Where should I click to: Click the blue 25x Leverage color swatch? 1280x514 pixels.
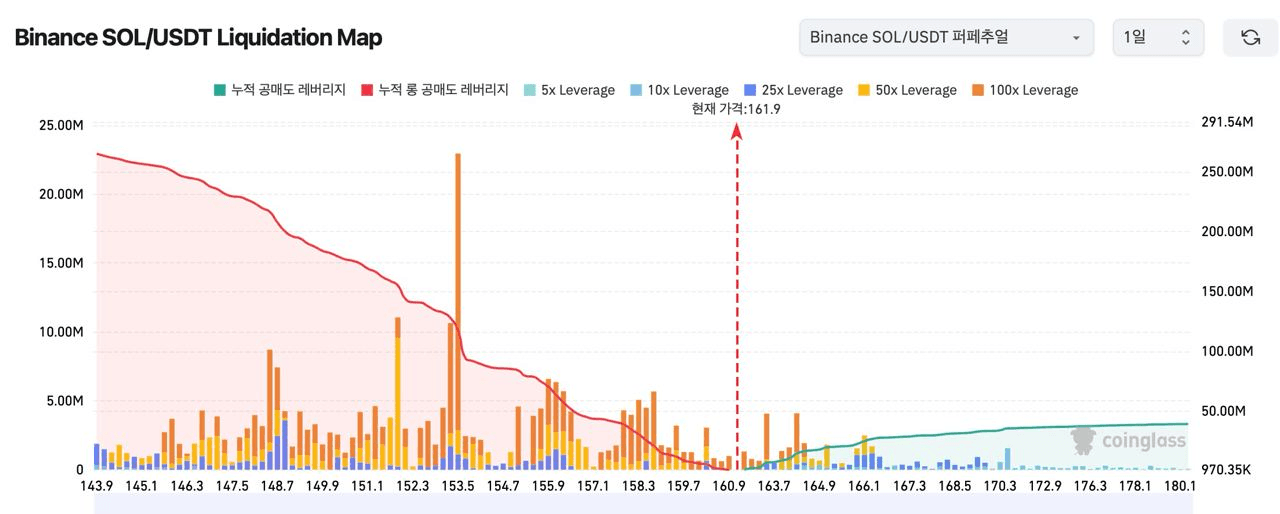750,90
